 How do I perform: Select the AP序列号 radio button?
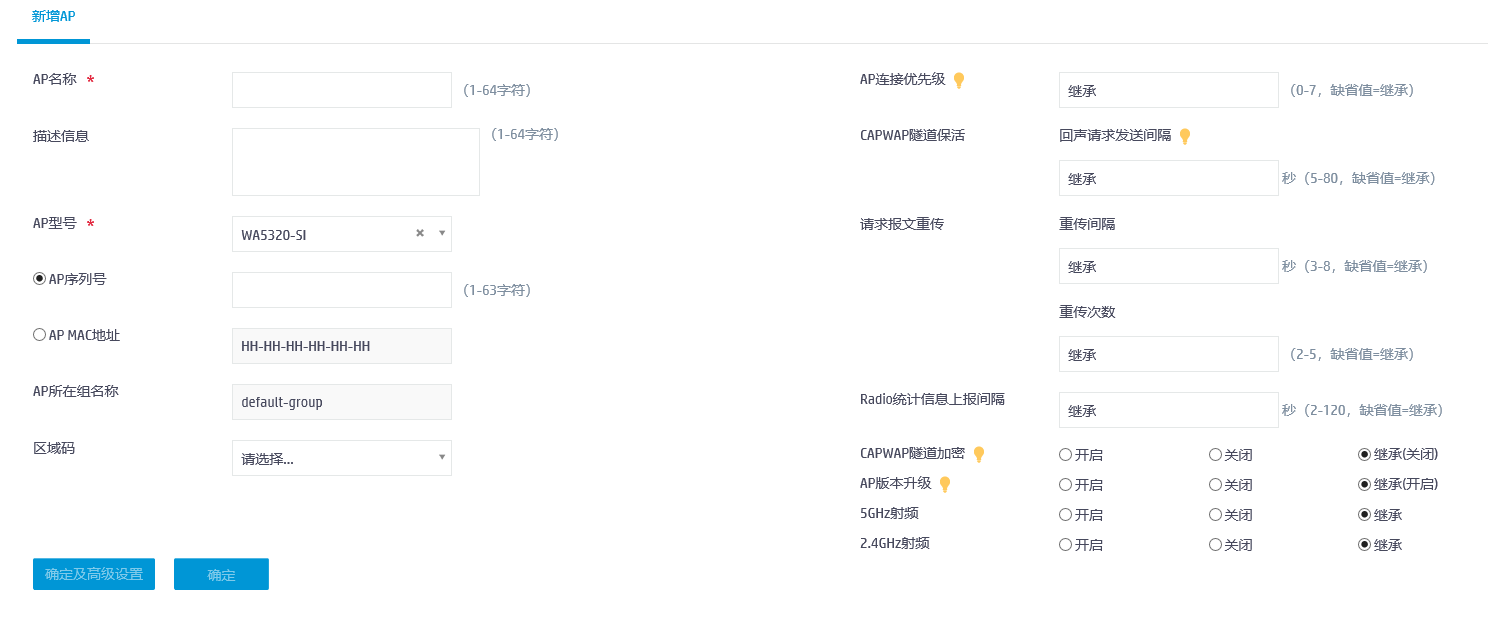tap(40, 279)
